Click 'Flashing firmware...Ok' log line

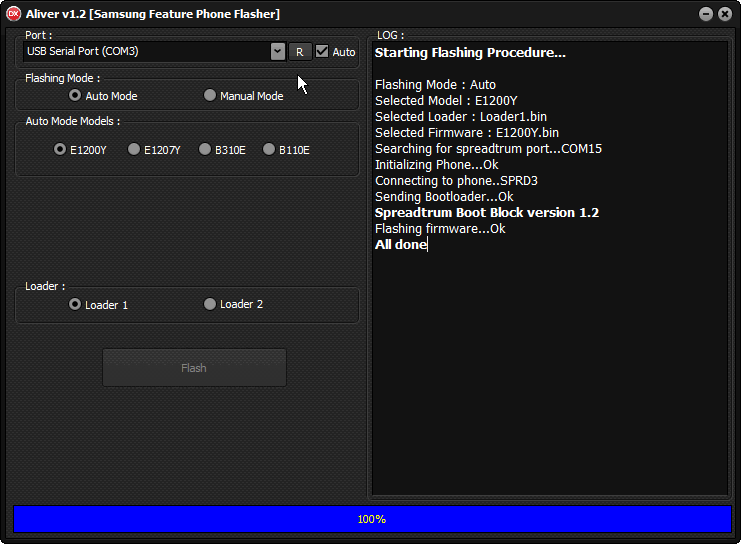(x=440, y=229)
